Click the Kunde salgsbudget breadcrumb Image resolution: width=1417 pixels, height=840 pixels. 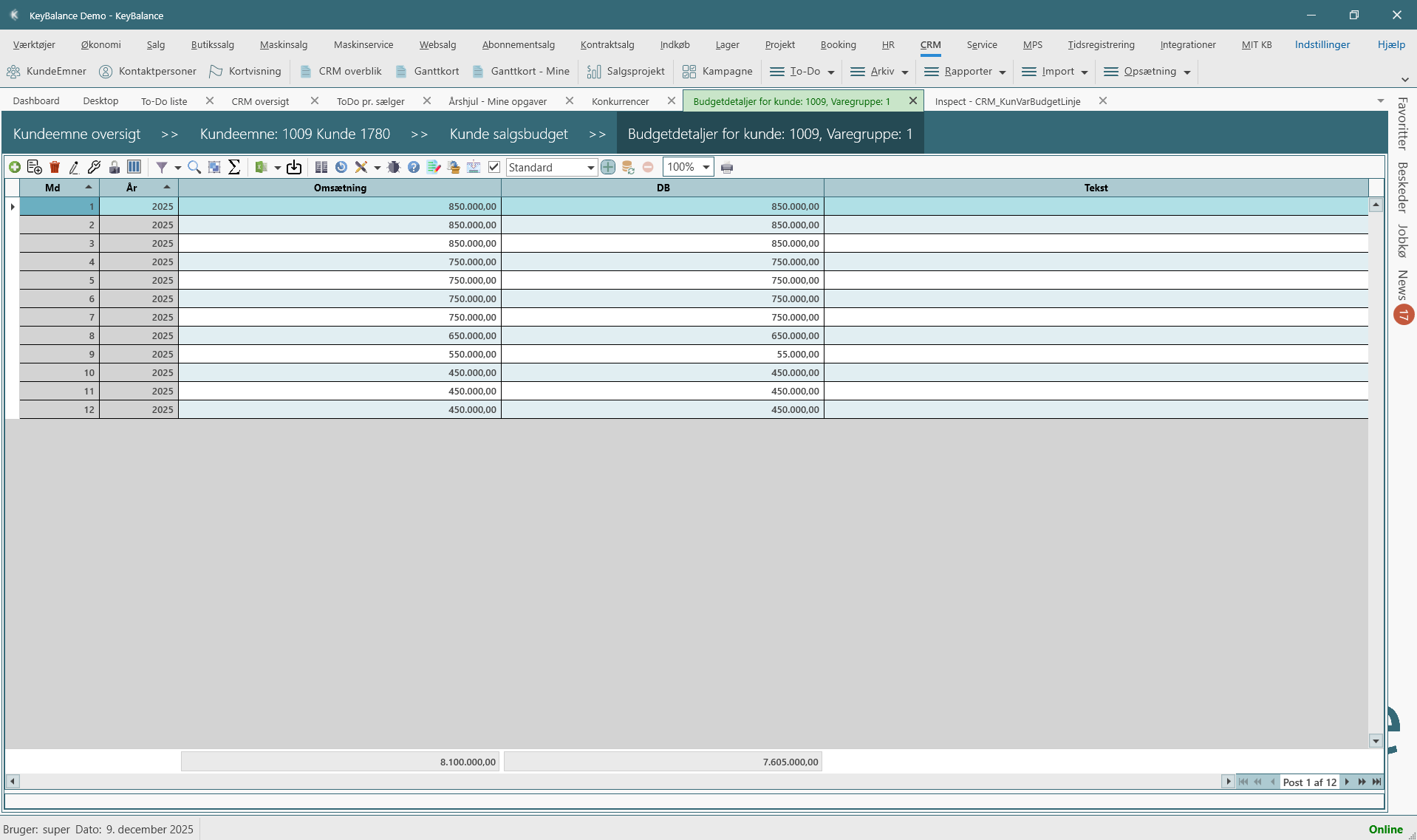tap(508, 134)
